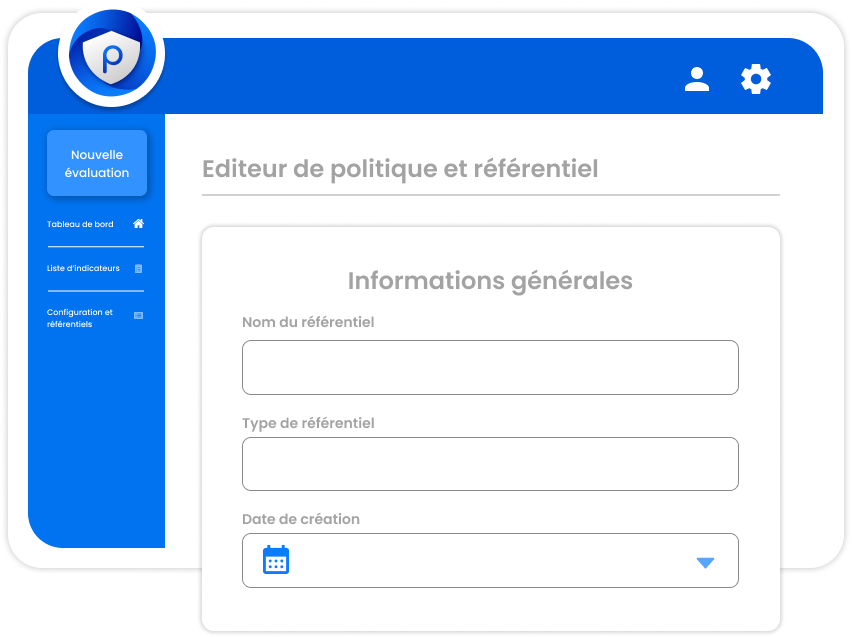Click the shield logo with letter P
The height and width of the screenshot is (637, 852).
tap(111, 54)
